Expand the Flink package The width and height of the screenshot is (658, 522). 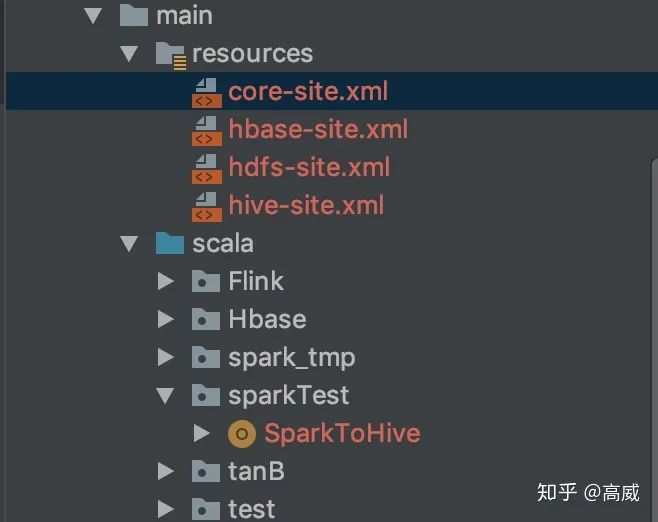tap(166, 281)
